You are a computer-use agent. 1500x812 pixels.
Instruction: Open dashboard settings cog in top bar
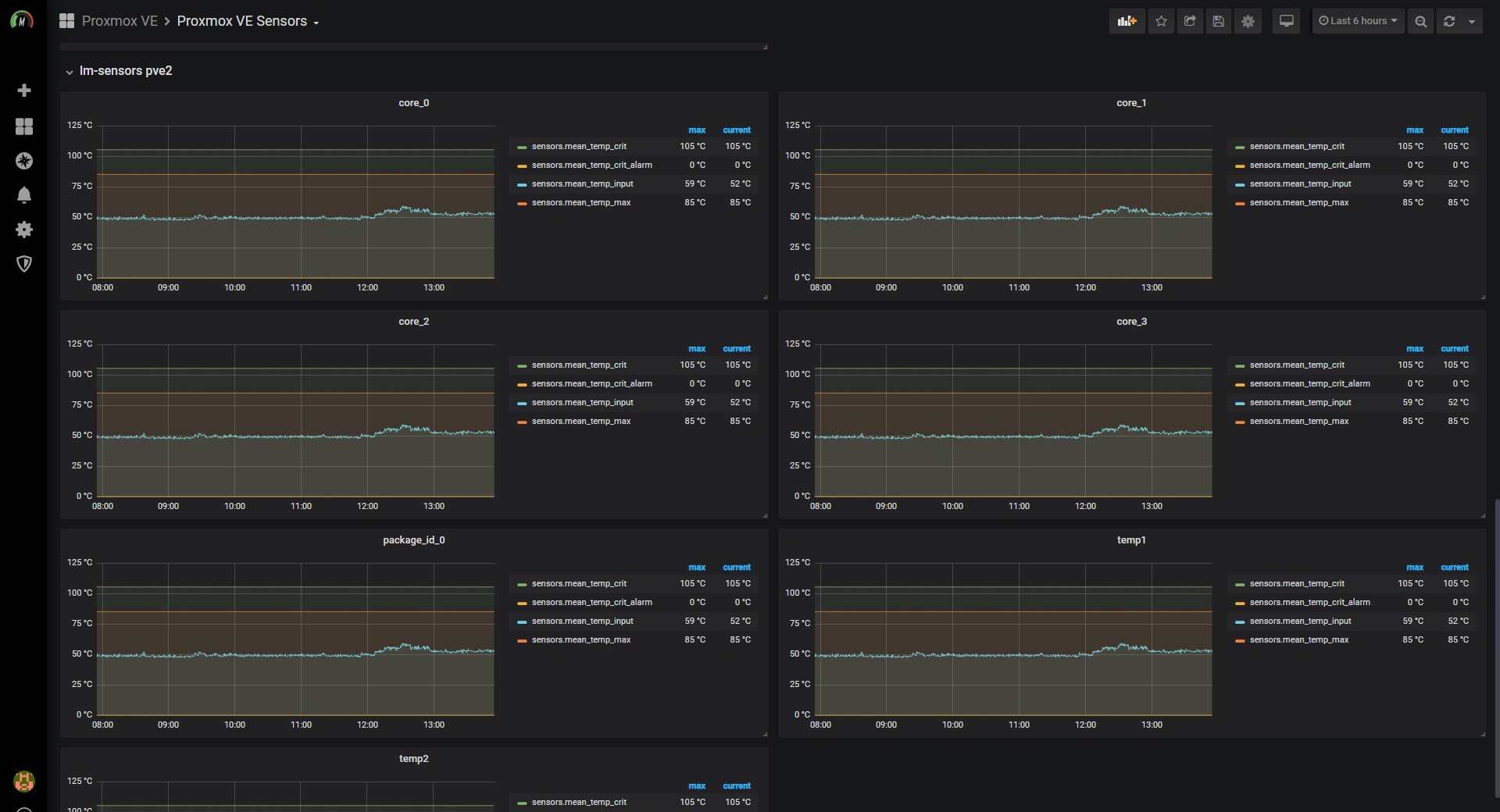pyautogui.click(x=1248, y=21)
